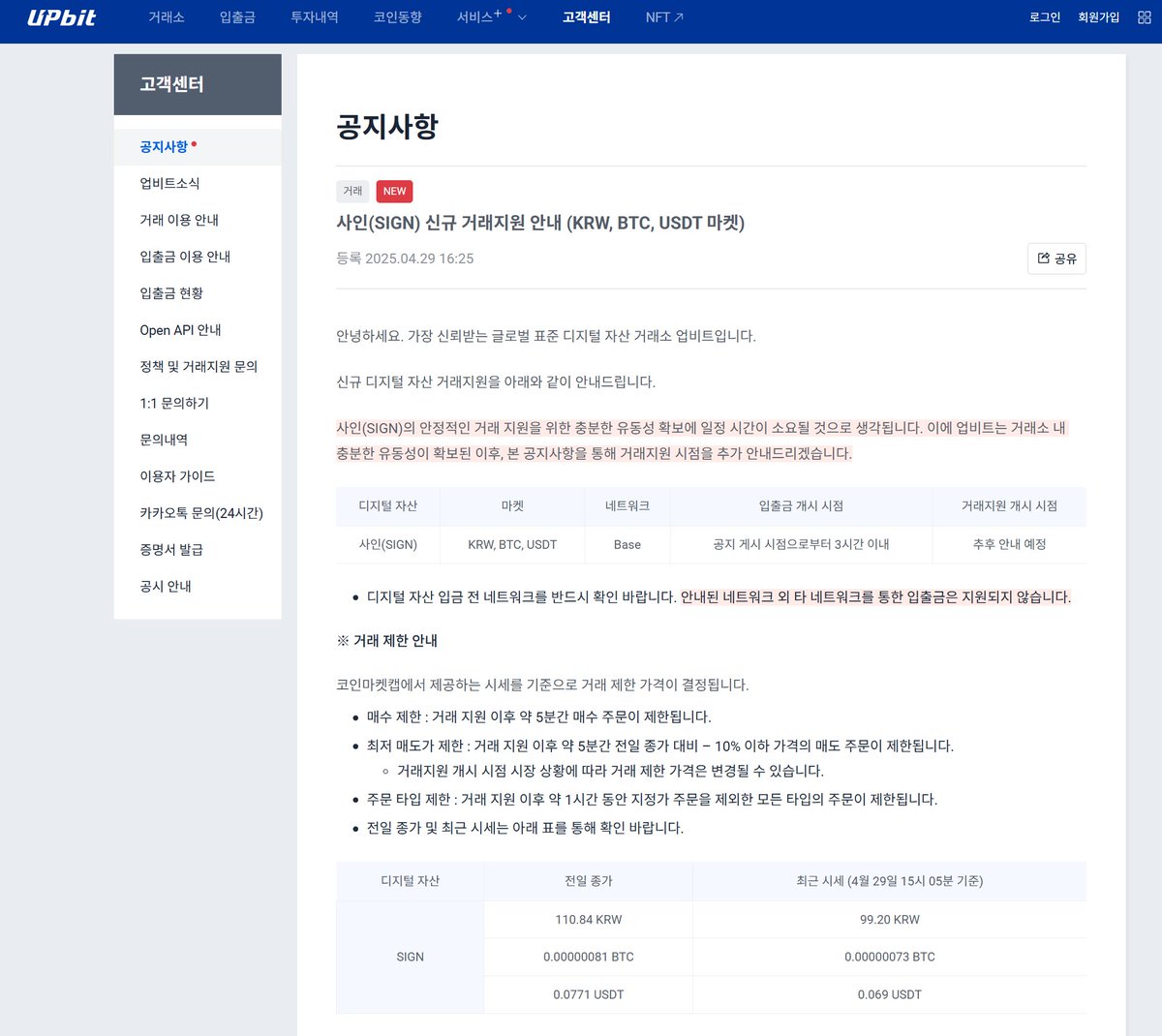Viewport: 1162px width, 1036px height.
Task: Click the 110.84 KRW closing price
Action: 589,920
